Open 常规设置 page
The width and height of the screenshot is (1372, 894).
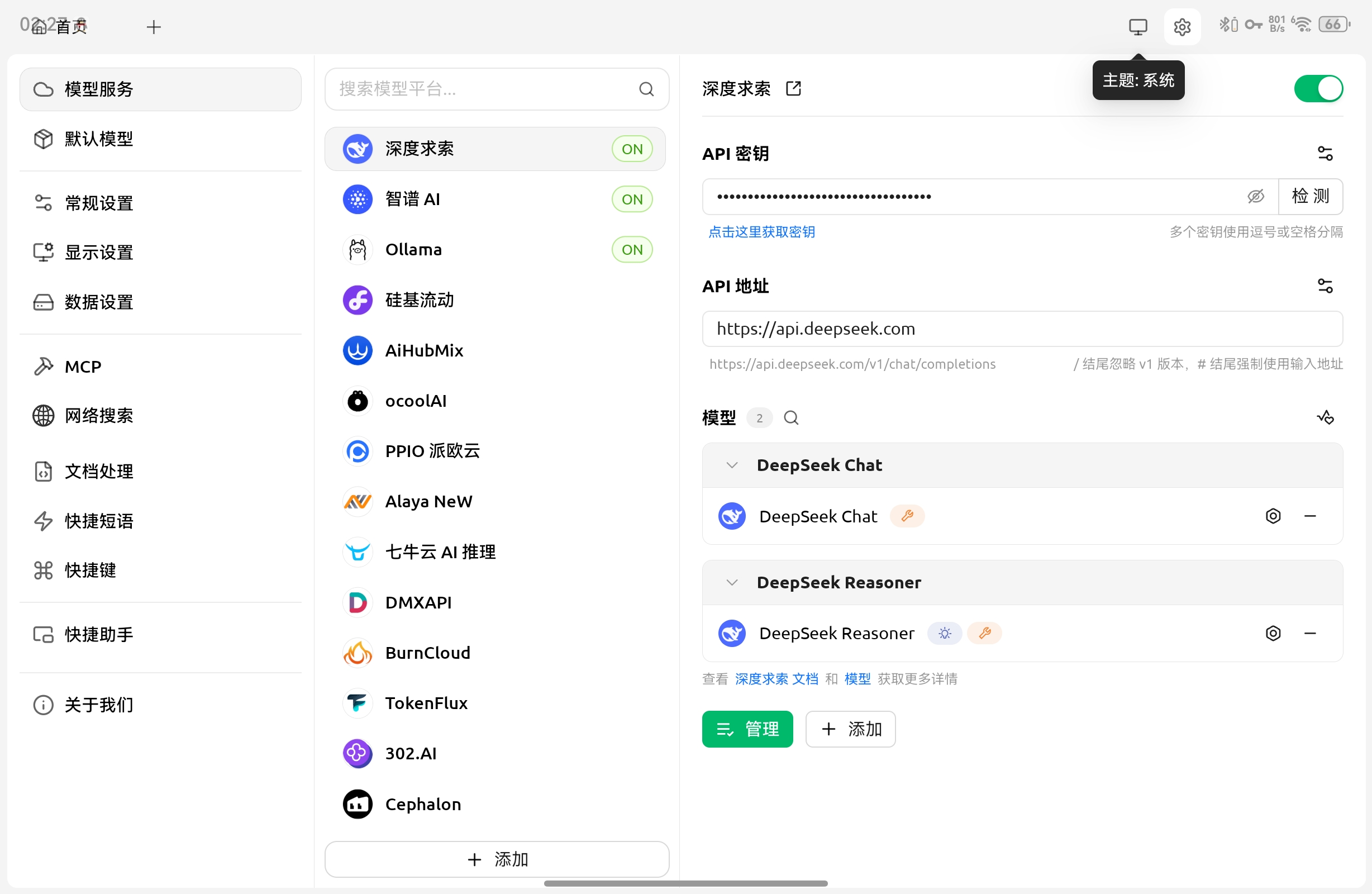[x=160, y=203]
